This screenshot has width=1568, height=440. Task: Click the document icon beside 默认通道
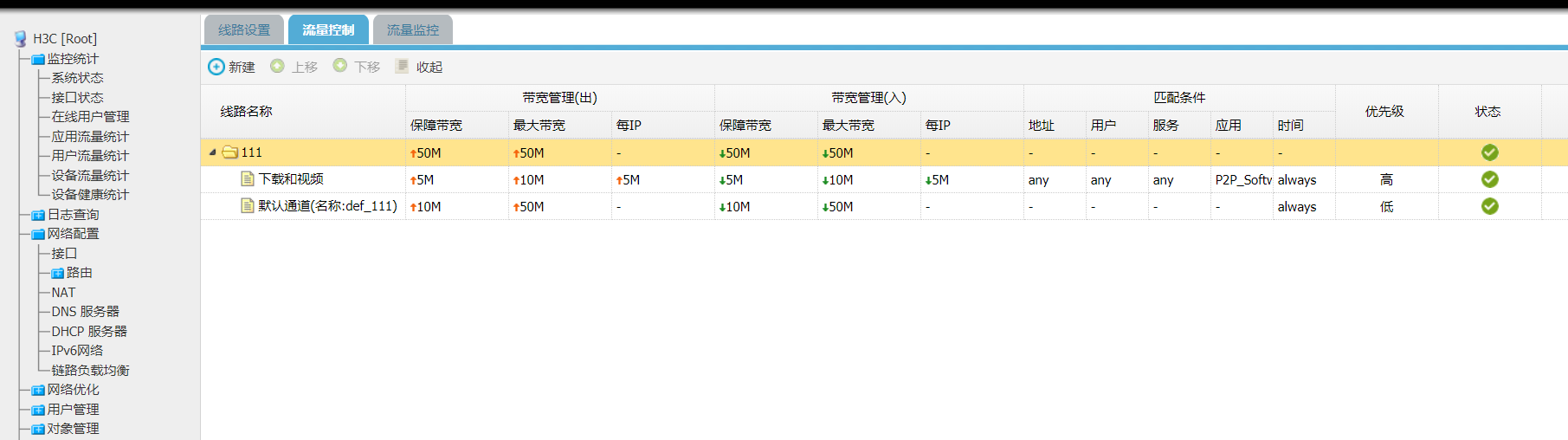(x=248, y=206)
